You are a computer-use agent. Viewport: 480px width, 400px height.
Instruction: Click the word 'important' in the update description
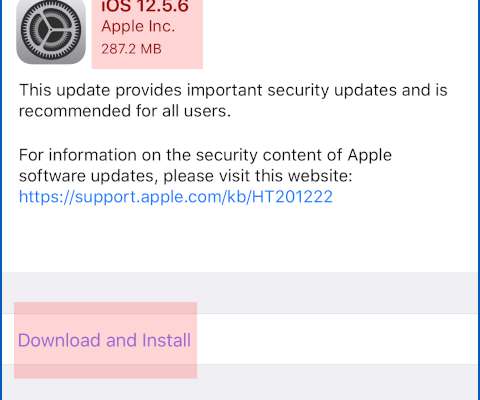coord(224,91)
